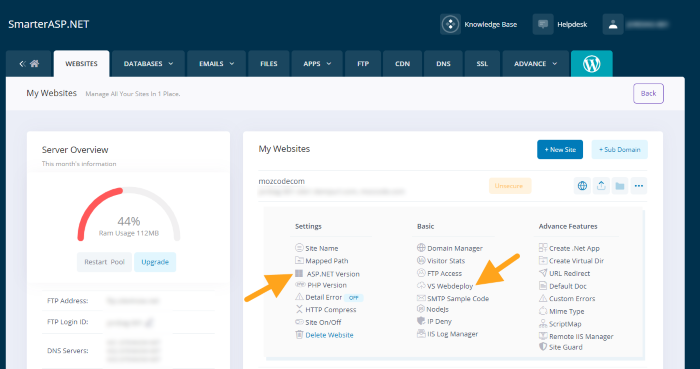Go to the home control panel tab
The width and height of the screenshot is (700, 369).
pos(29,64)
